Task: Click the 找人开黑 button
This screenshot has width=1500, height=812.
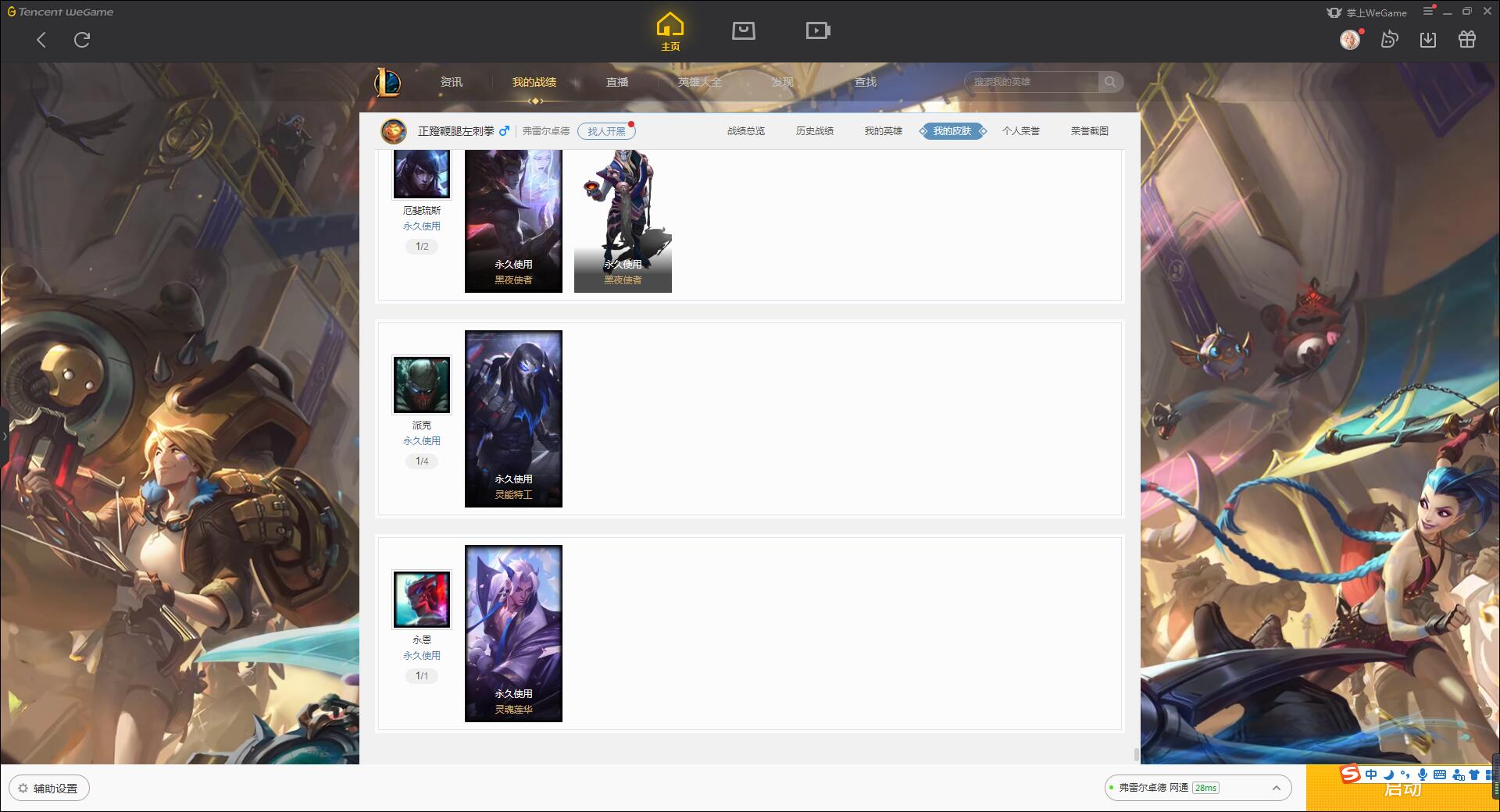Action: pos(606,131)
